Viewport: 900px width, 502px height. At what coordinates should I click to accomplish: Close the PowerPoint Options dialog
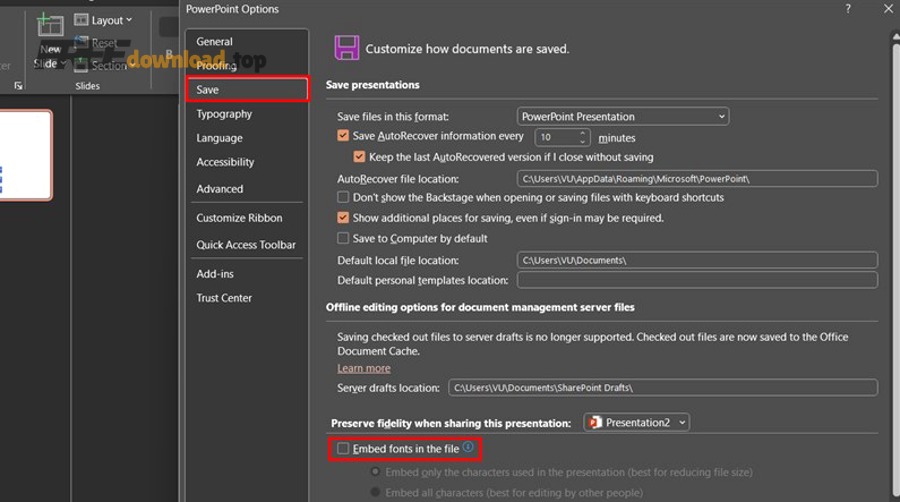pyautogui.click(x=889, y=9)
